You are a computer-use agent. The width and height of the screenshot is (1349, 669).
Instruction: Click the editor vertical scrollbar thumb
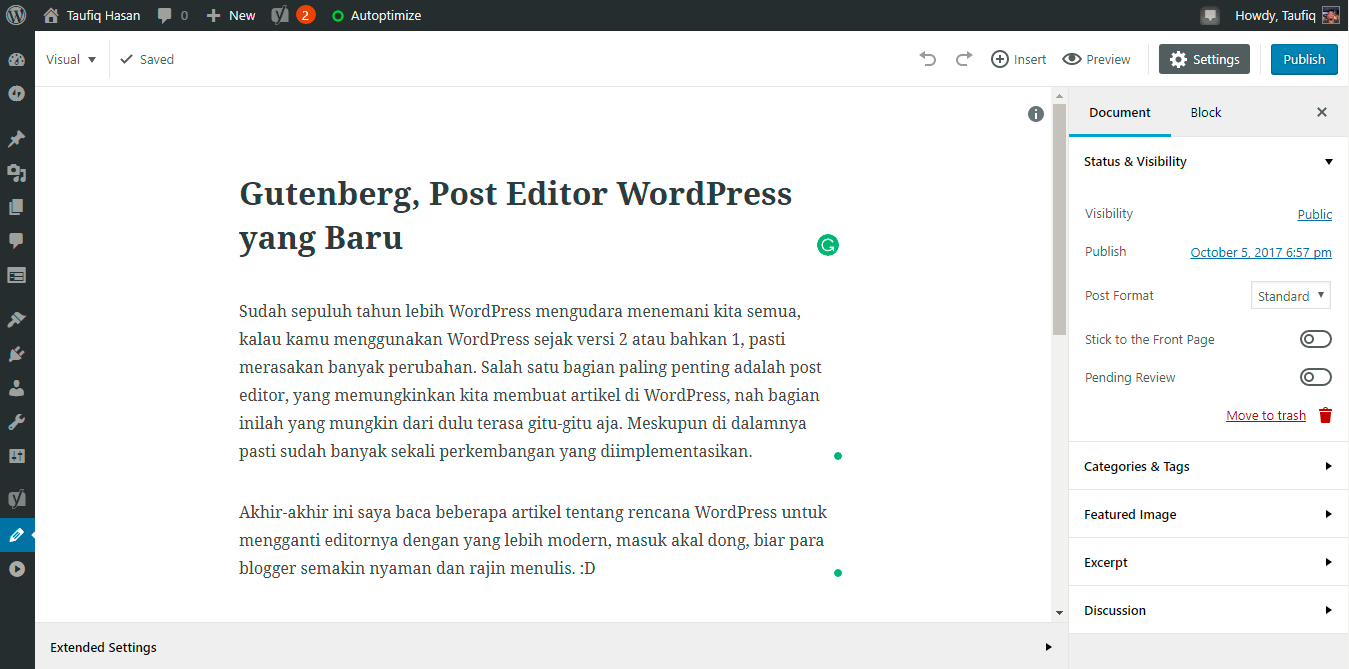click(x=1059, y=219)
